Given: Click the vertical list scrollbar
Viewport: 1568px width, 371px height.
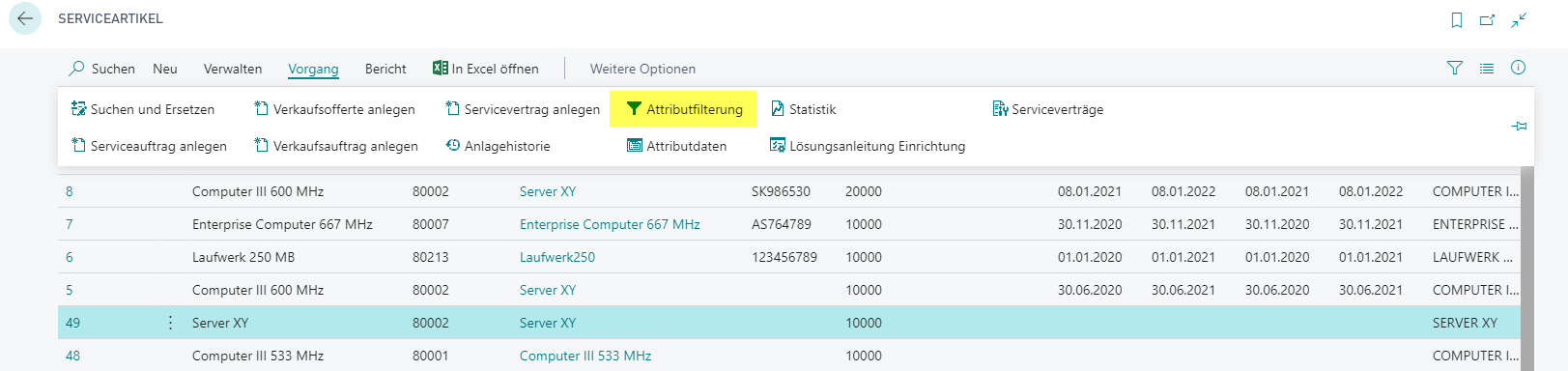Looking at the screenshot, I should tap(1527, 269).
